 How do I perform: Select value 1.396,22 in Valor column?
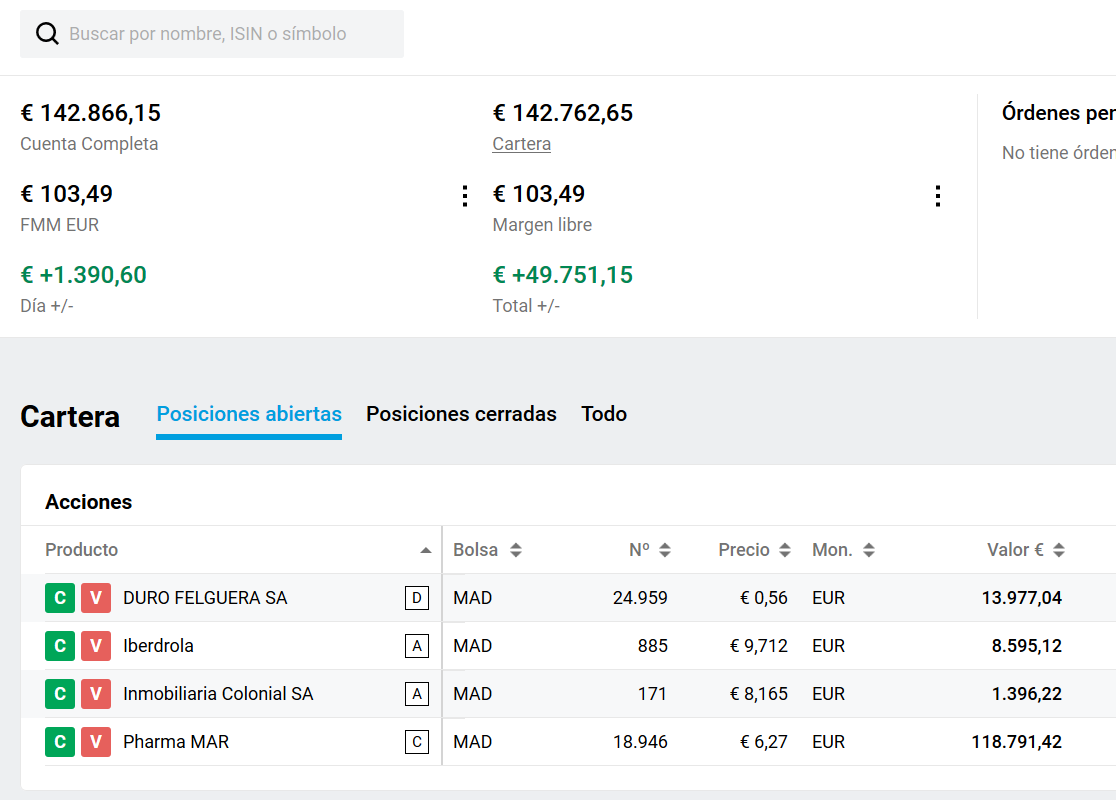pyautogui.click(x=1026, y=694)
